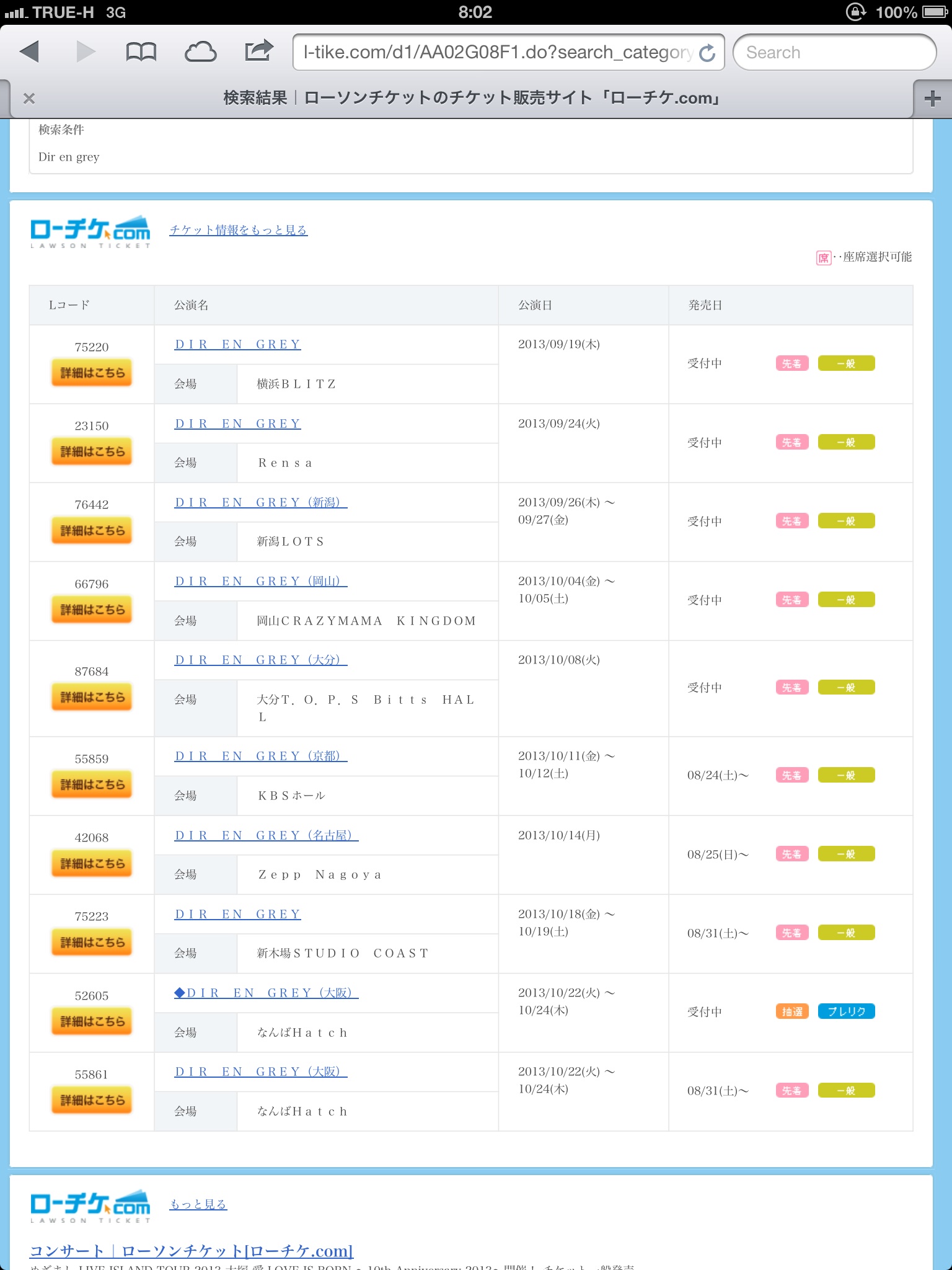Screen dimensions: 952x1270
Task: Click the orange 抽選 badge in the 52605 row
Action: 792,1011
